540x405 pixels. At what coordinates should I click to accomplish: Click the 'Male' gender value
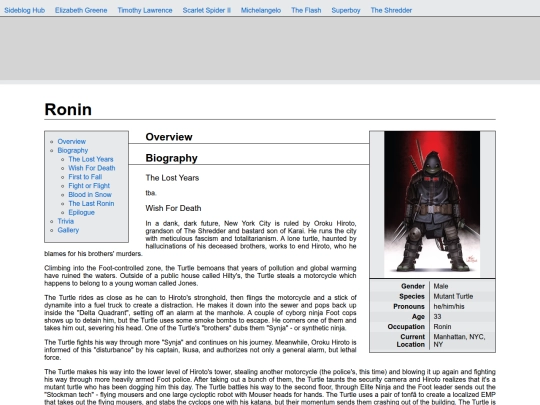click(x=441, y=286)
